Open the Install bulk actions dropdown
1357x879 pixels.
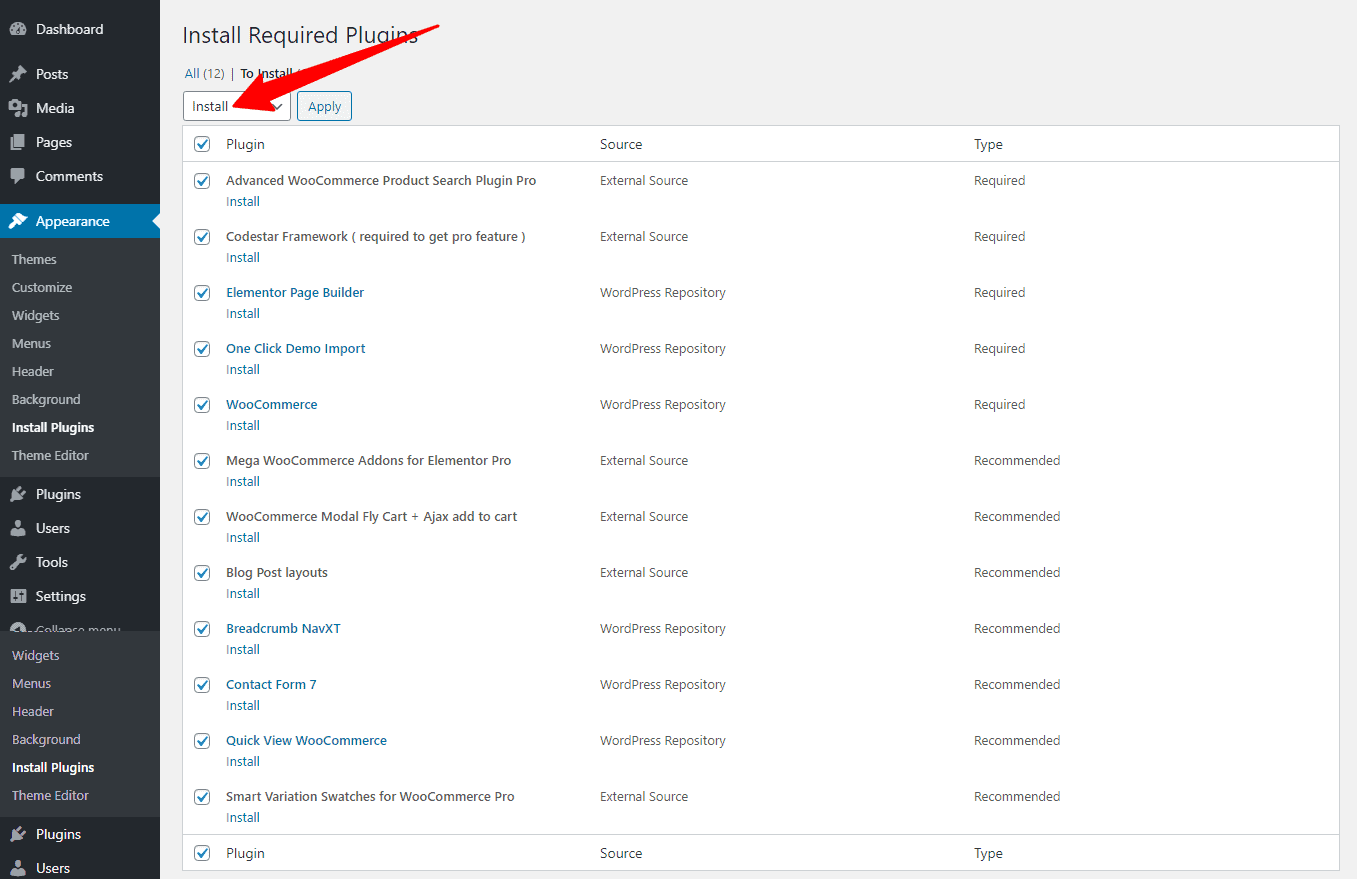click(x=236, y=106)
